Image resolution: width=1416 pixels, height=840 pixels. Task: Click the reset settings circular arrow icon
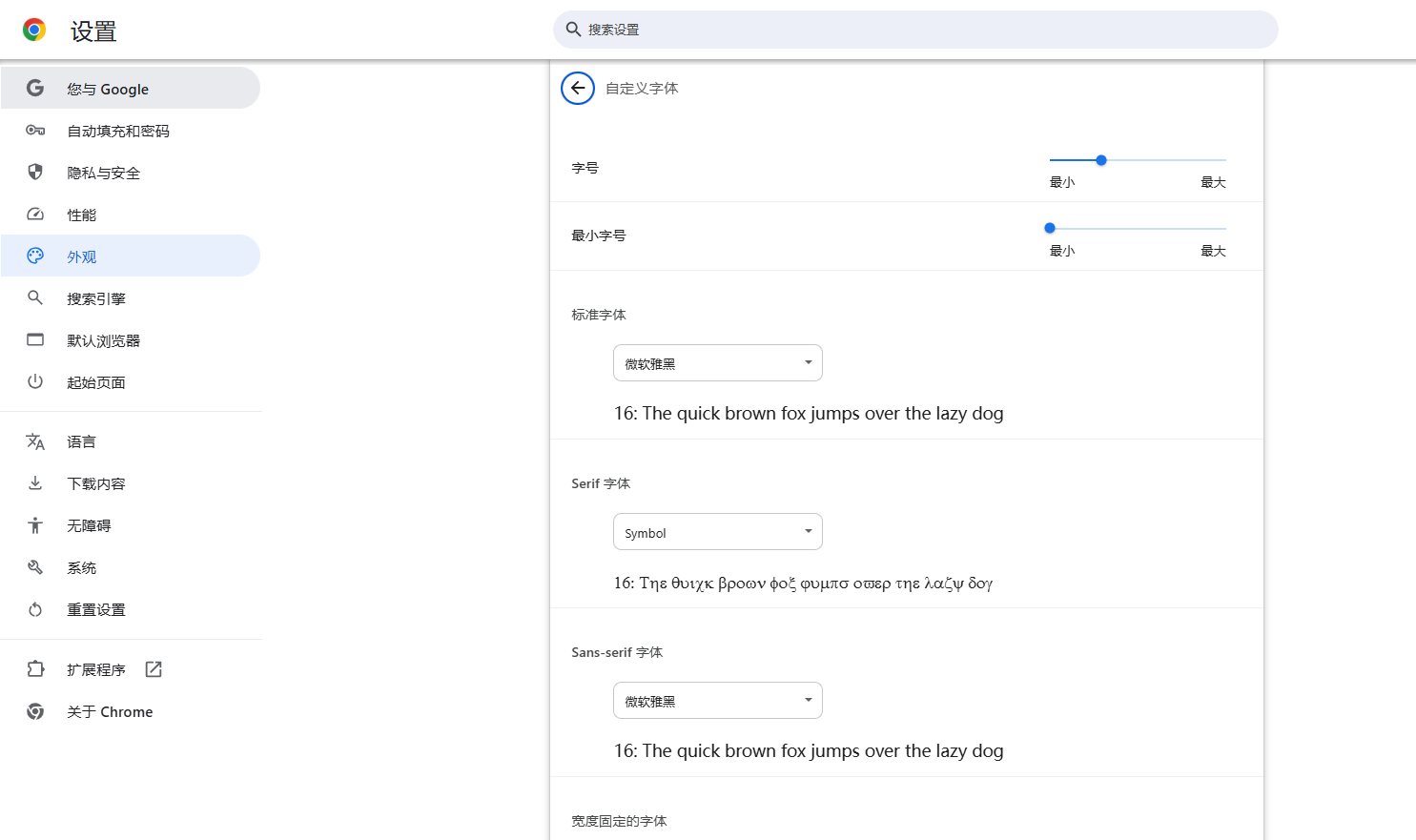coord(35,609)
